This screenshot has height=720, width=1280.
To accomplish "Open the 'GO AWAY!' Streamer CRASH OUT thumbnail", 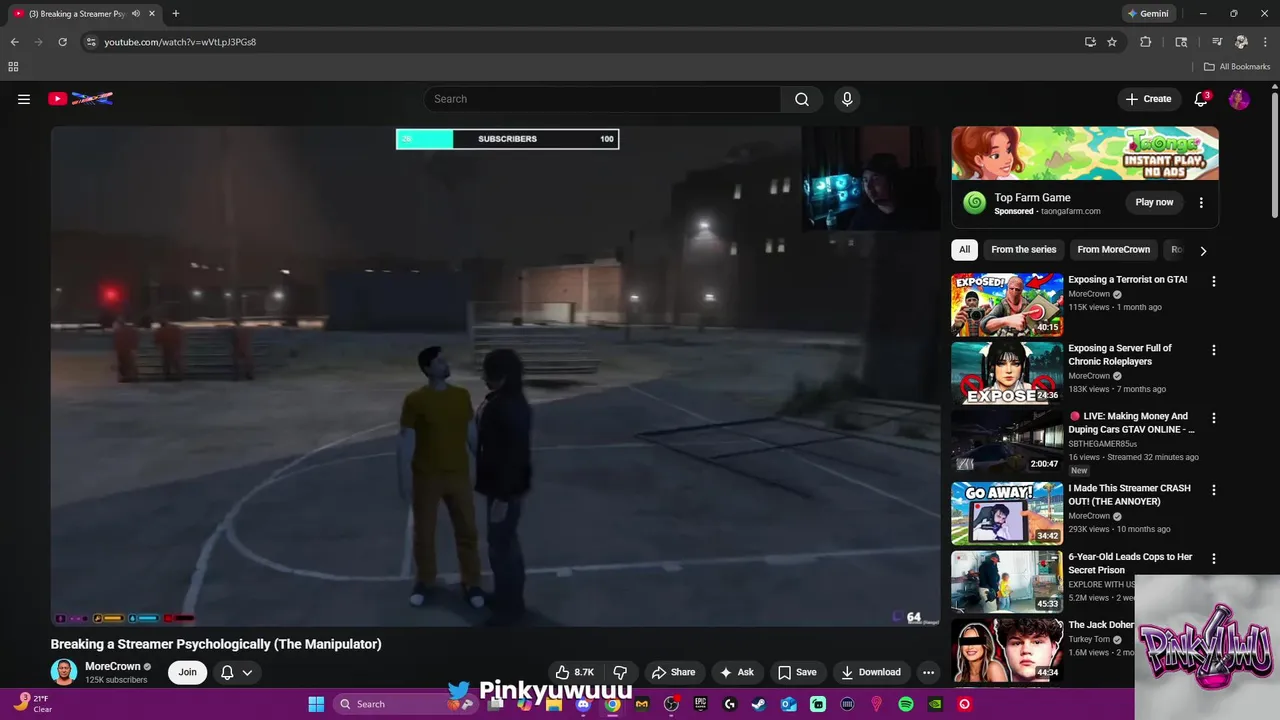I will 1007,513.
